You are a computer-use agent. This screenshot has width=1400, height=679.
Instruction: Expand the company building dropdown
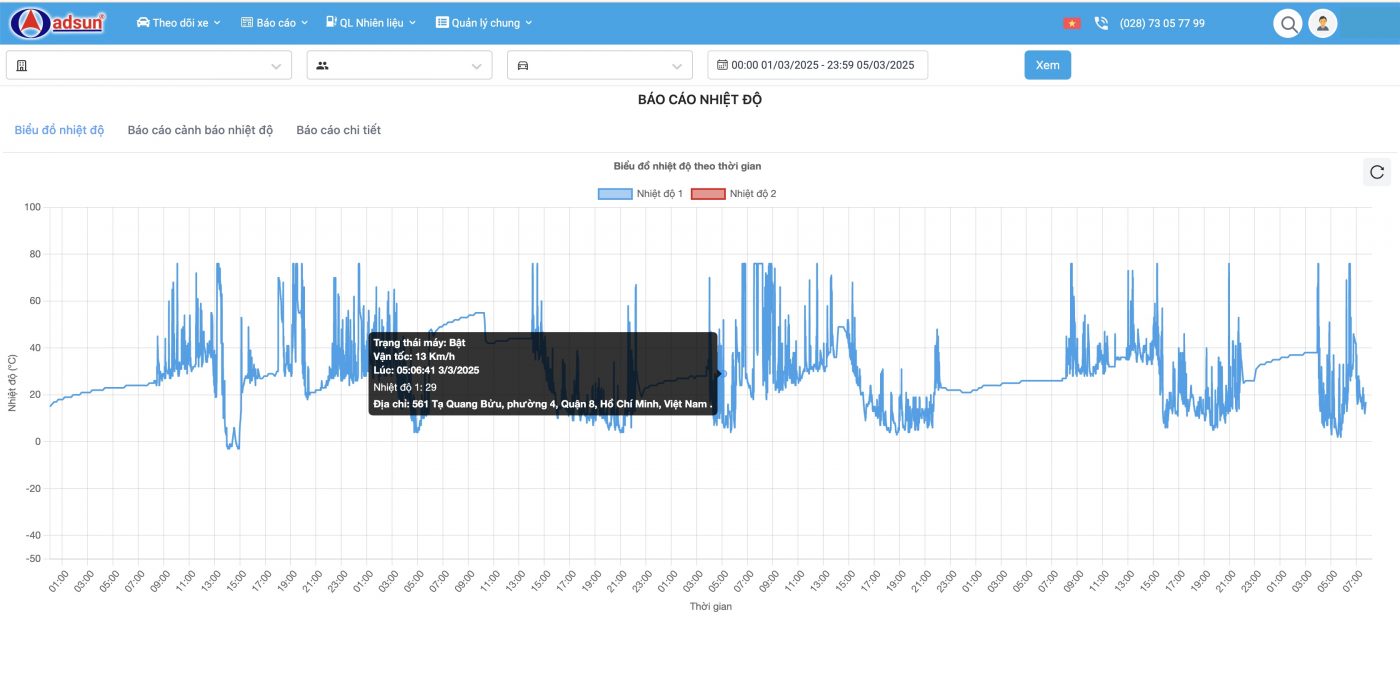(x=148, y=65)
